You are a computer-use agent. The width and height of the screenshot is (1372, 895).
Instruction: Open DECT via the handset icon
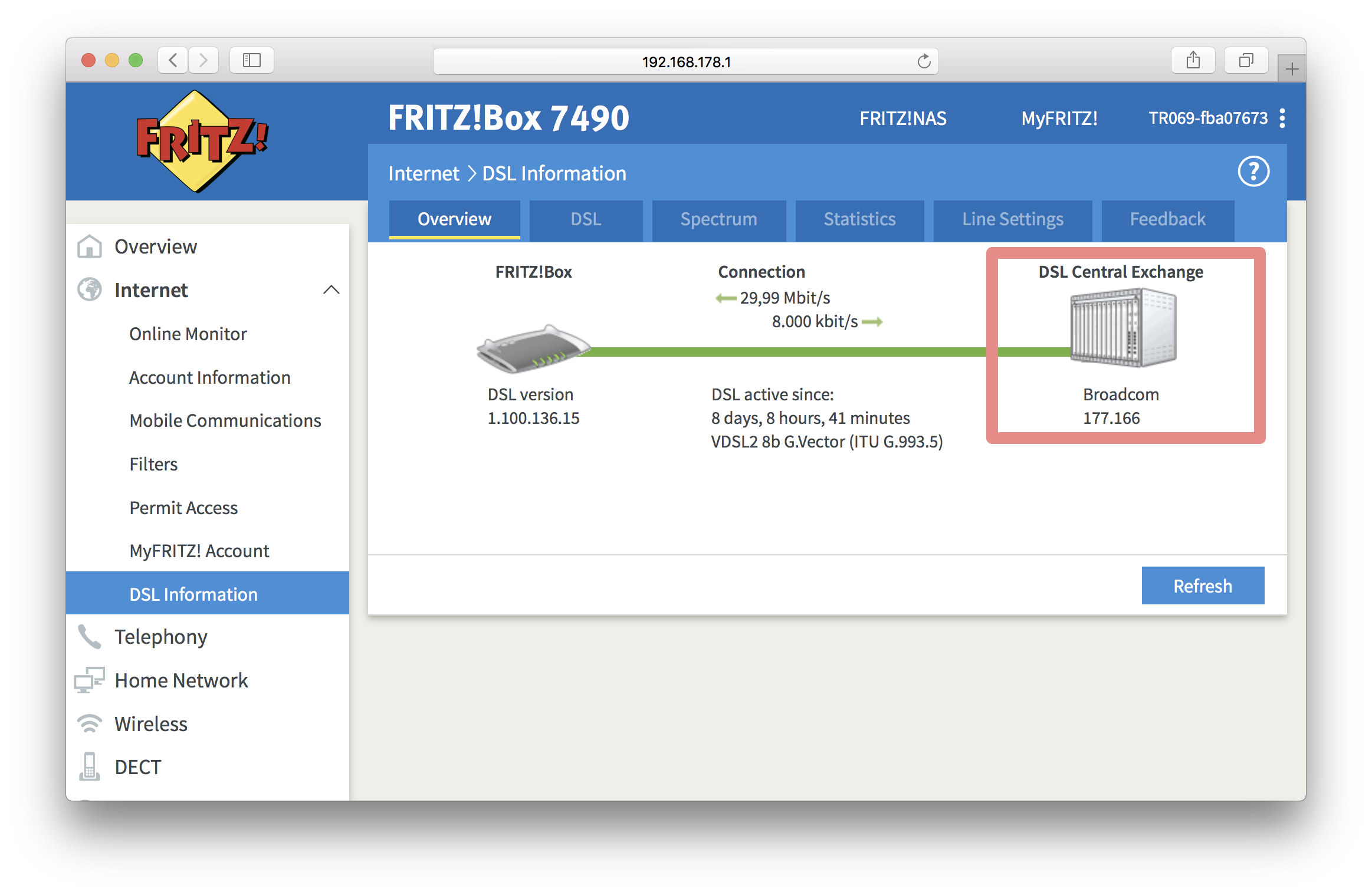90,766
